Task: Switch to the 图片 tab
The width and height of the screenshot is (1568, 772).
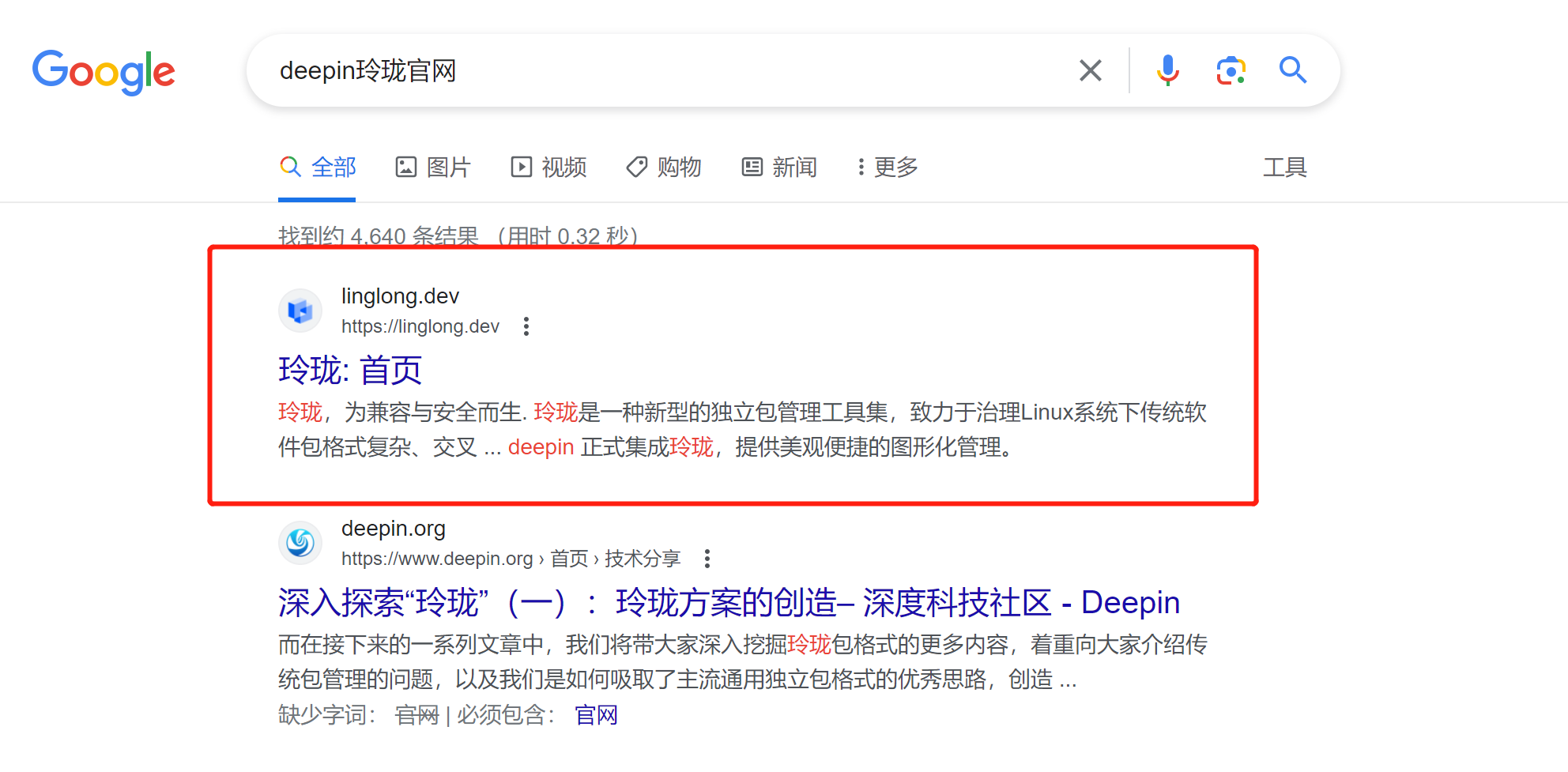Action: [433, 167]
